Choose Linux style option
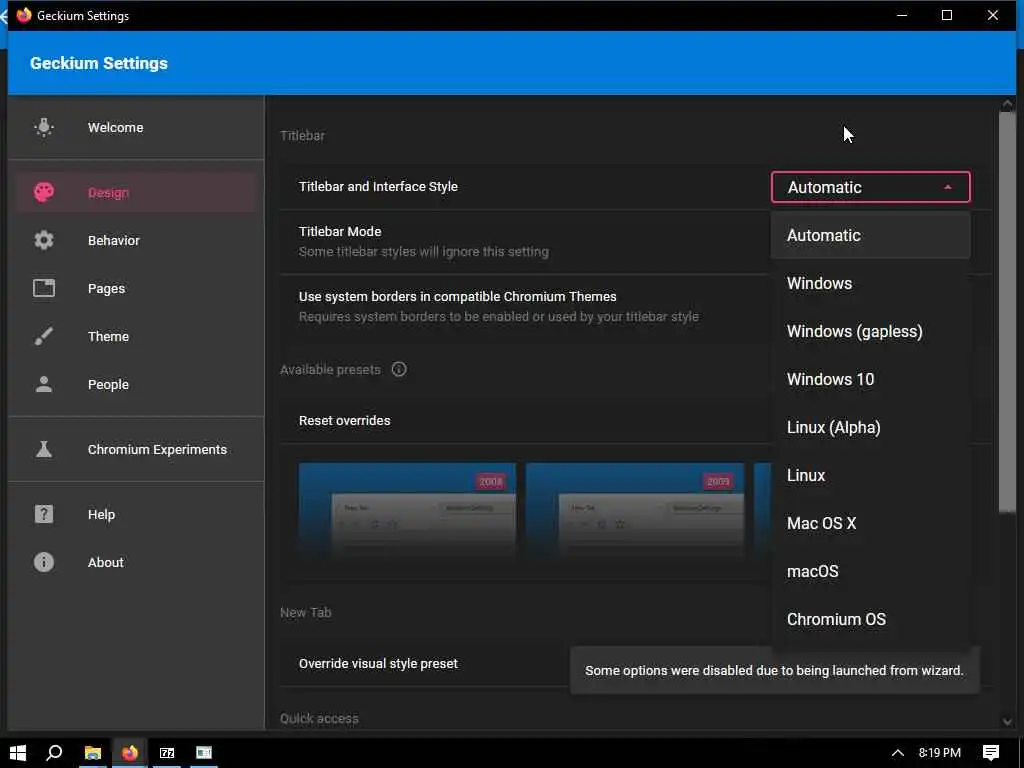Screen dimensions: 1024x768 pyautogui.click(x=871, y=475)
